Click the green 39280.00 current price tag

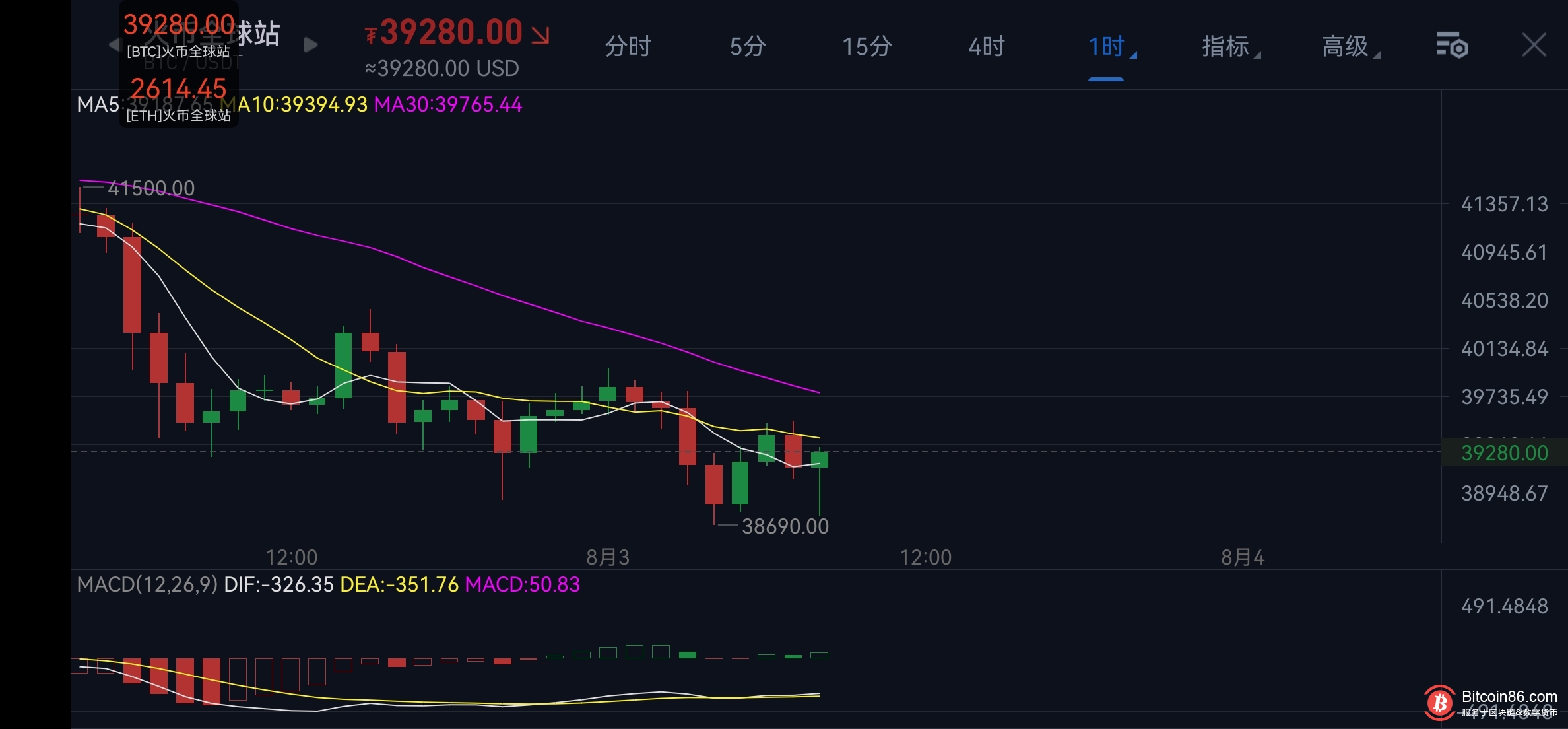coord(1504,453)
